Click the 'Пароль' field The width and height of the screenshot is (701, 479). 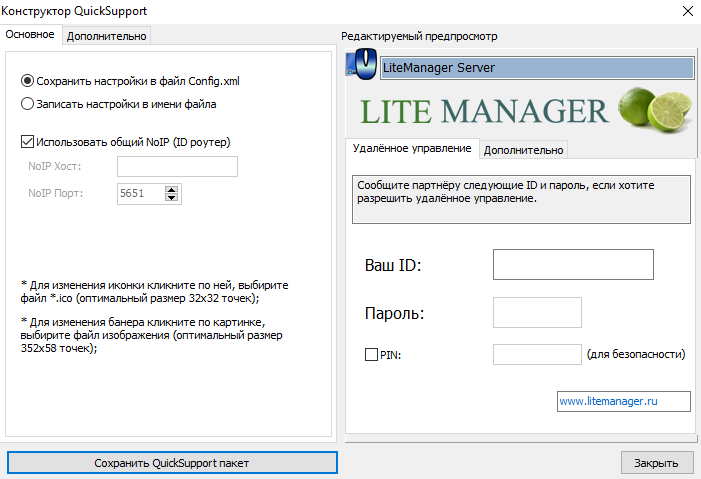[537, 312]
